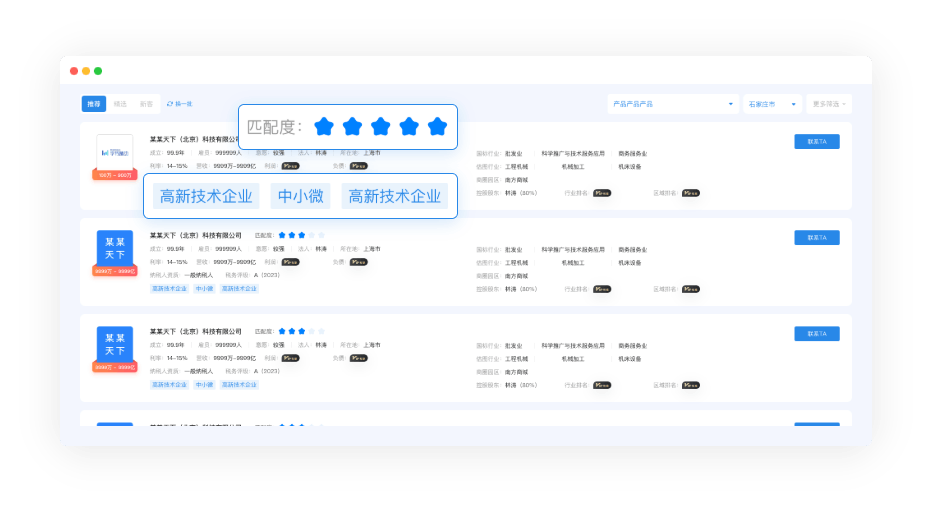Click the 区域排名 VIP badge in the third card
932x510 pixels.
tap(691, 385)
